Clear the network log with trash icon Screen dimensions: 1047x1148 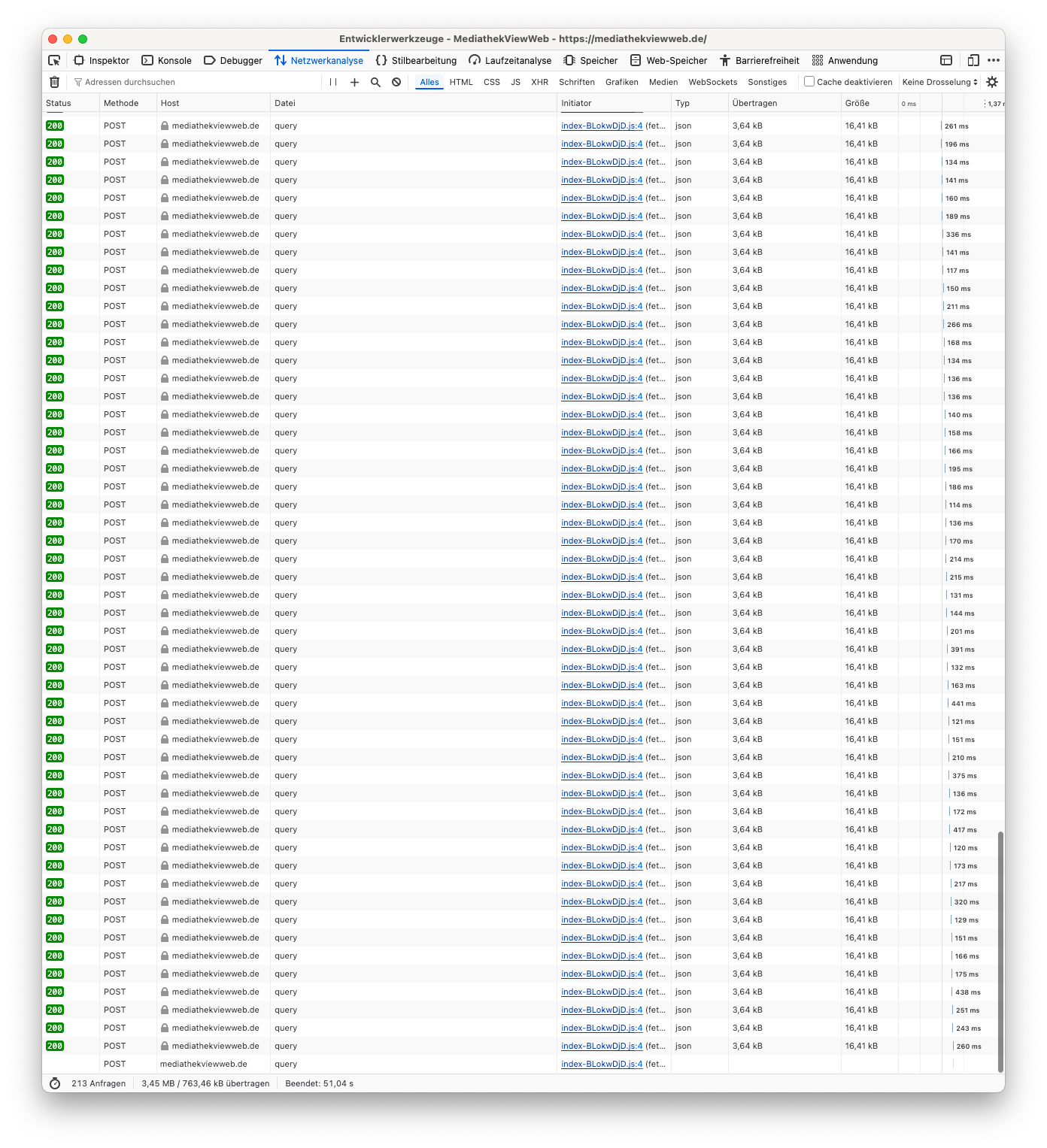click(54, 82)
